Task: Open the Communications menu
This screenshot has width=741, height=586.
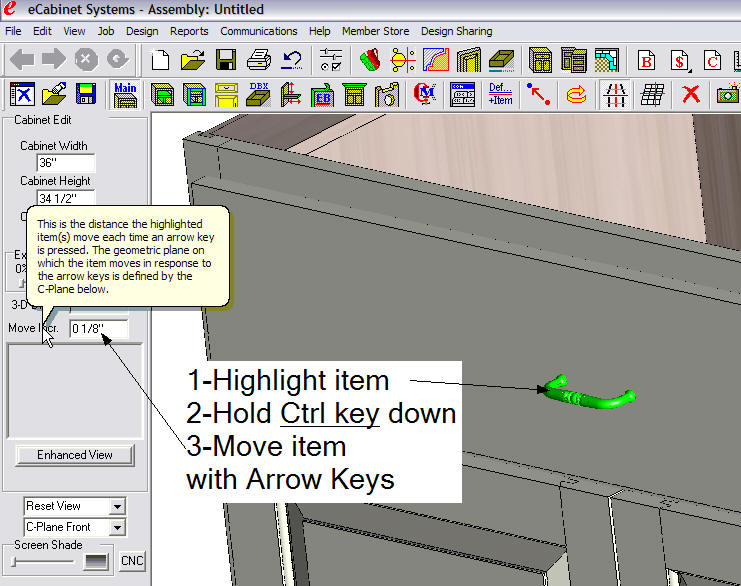Action: point(258,31)
